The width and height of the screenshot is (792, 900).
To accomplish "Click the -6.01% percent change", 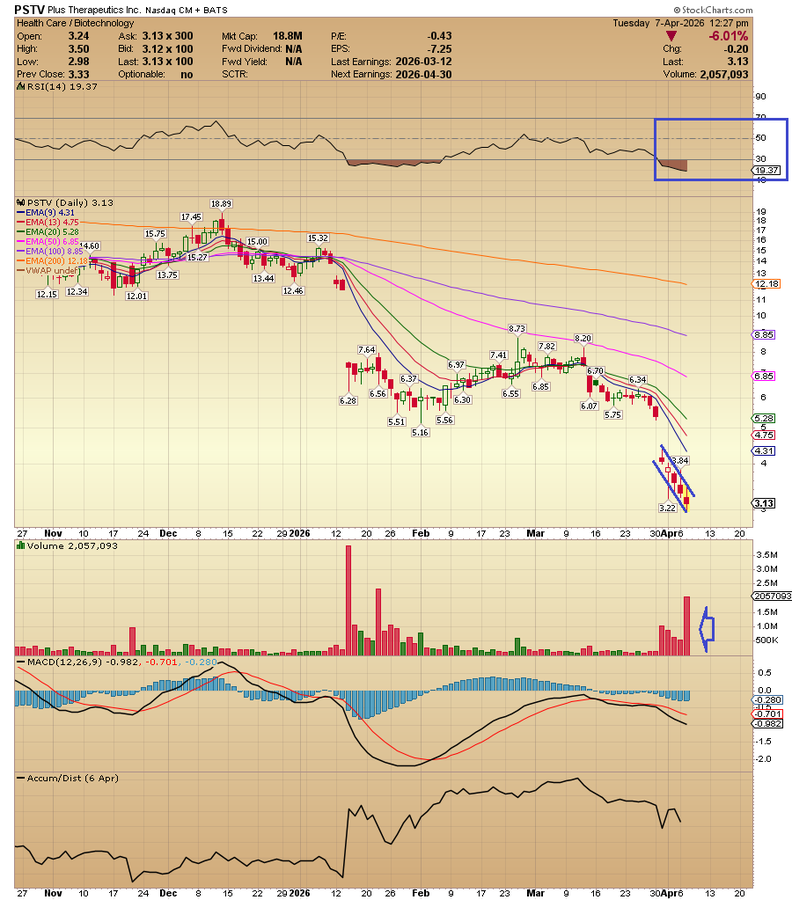I will [x=728, y=36].
